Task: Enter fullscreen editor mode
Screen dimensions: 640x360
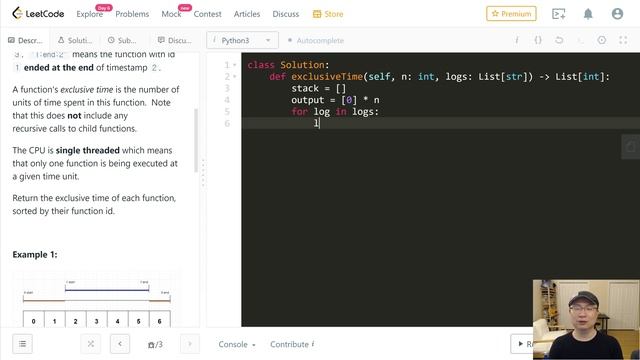Action: (623, 40)
